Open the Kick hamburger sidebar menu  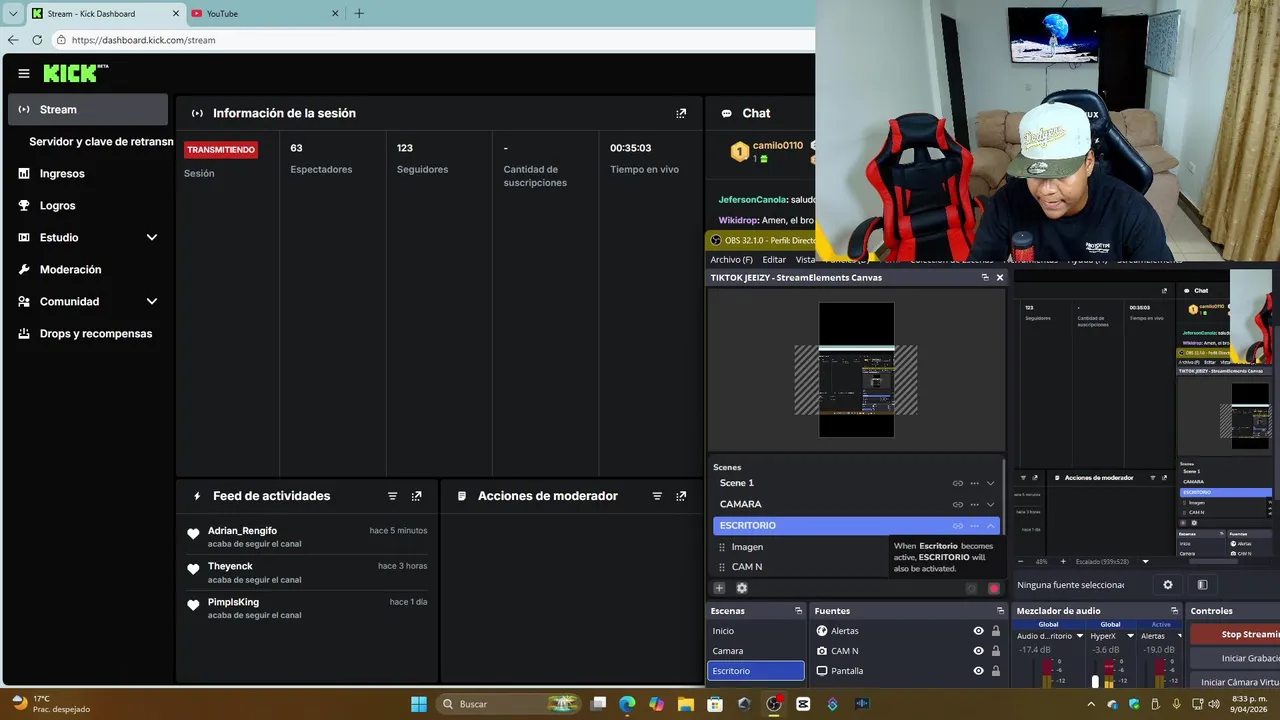coord(24,73)
